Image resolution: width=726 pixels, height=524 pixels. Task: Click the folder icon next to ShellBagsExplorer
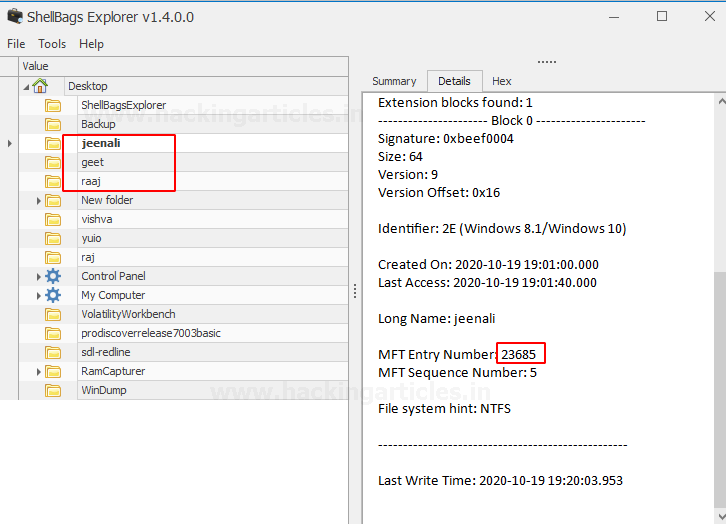[x=53, y=106]
